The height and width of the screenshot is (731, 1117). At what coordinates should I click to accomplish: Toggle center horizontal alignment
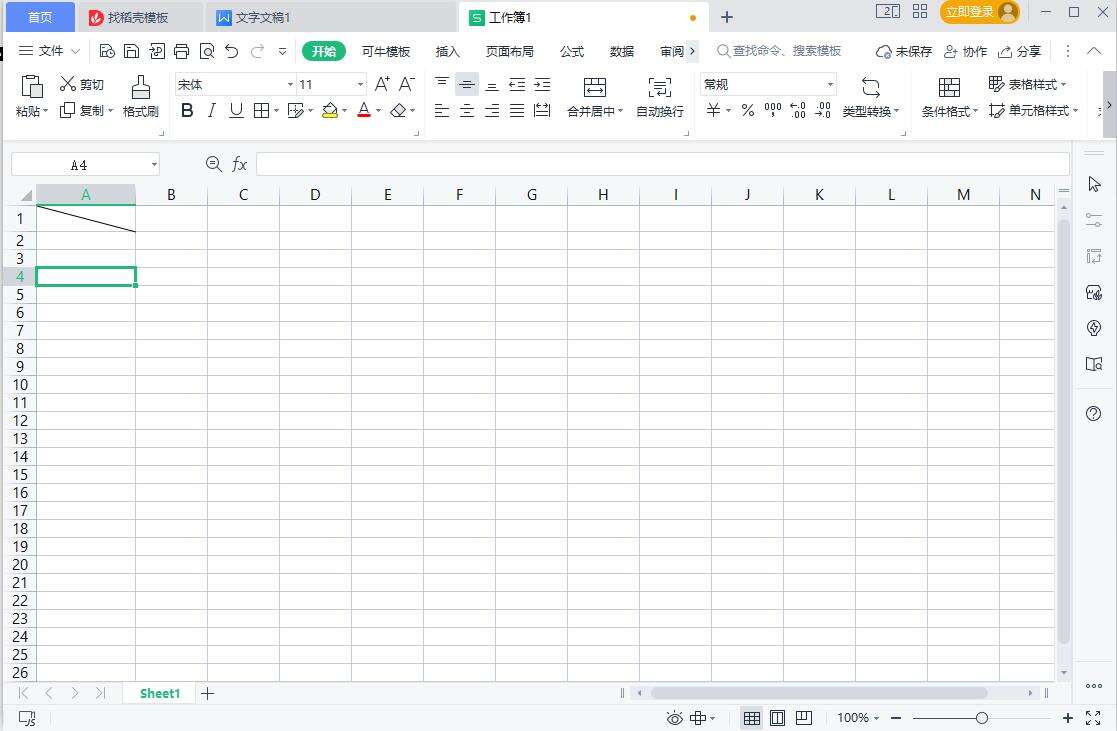click(x=467, y=110)
